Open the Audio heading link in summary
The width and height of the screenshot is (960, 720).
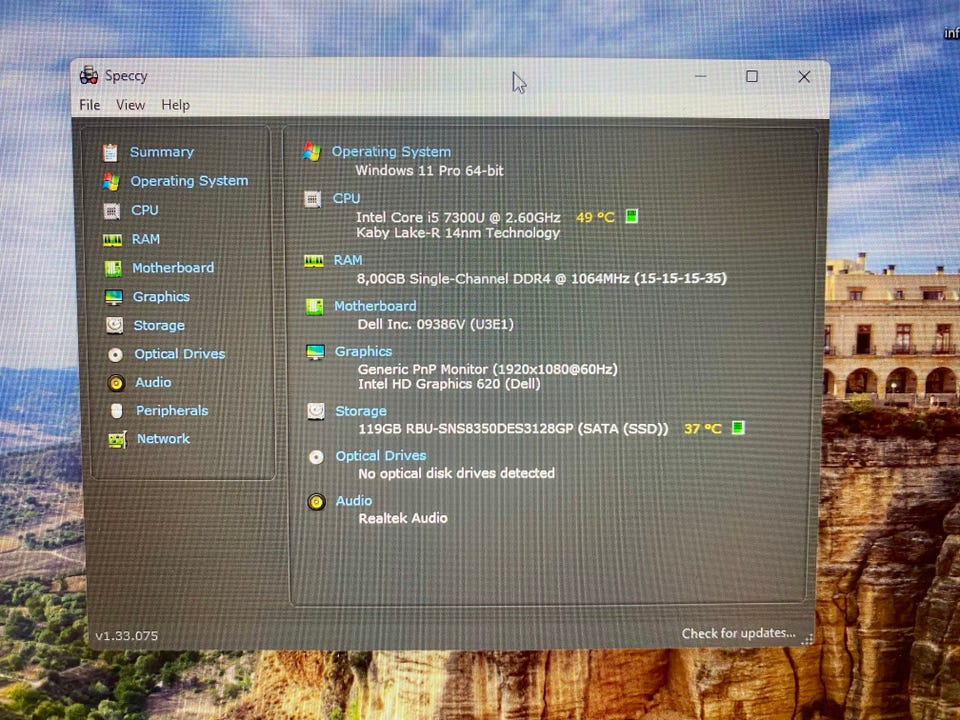[354, 501]
